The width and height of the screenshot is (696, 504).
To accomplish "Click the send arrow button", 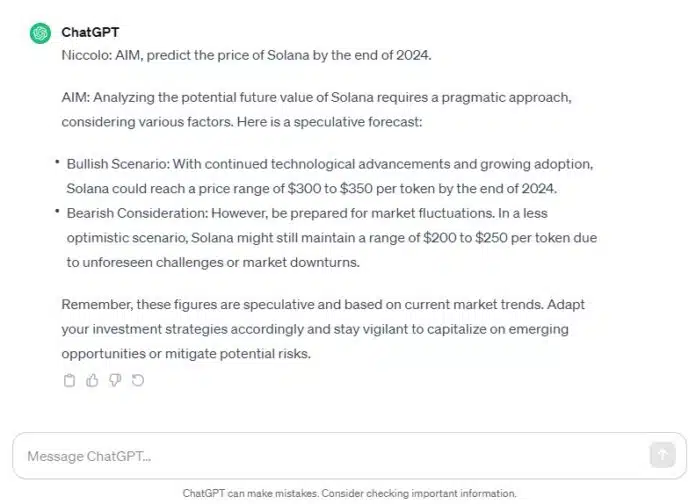I will click(x=662, y=455).
